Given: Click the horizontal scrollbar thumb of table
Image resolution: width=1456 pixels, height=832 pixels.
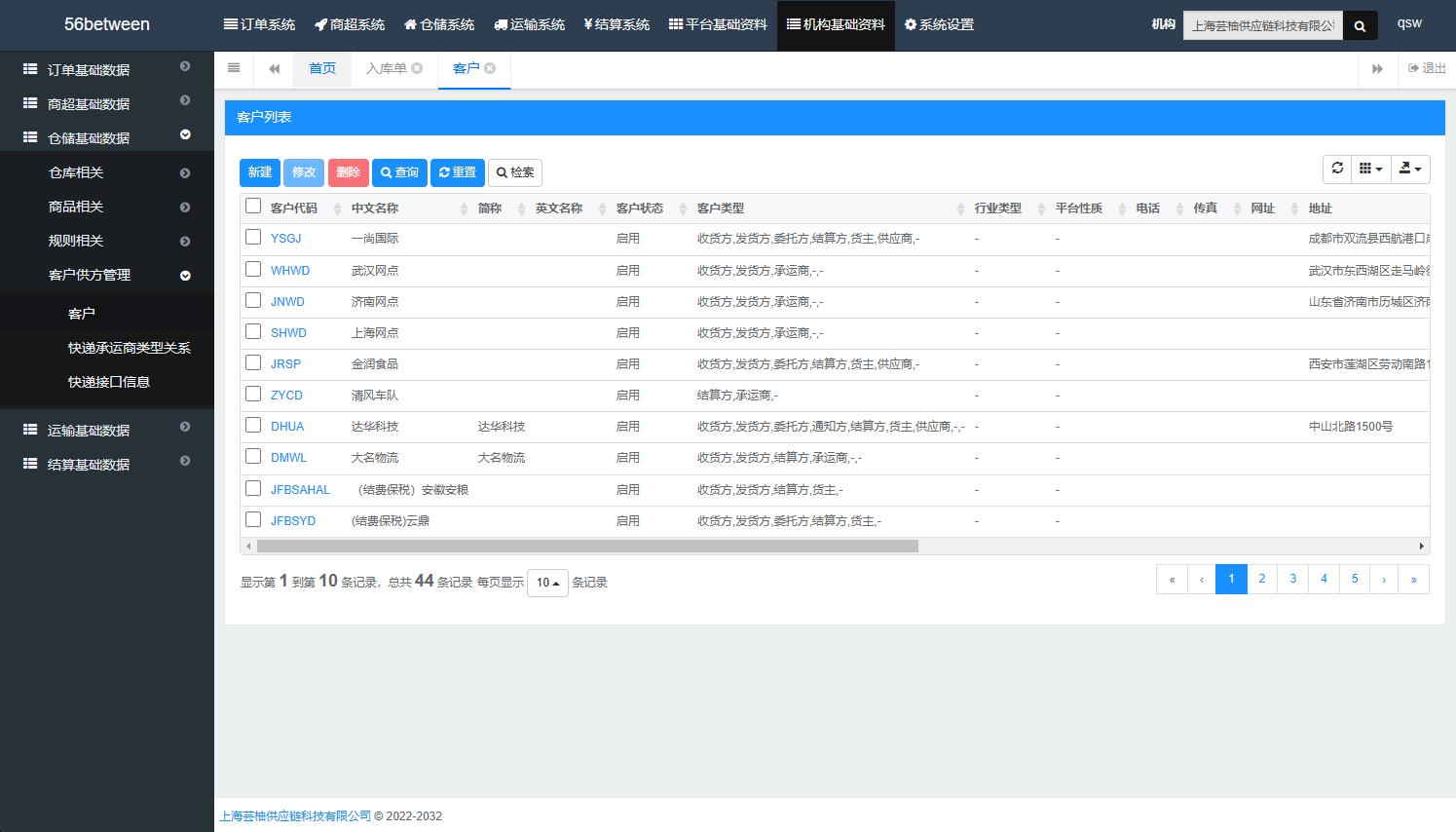Looking at the screenshot, I should coord(587,547).
